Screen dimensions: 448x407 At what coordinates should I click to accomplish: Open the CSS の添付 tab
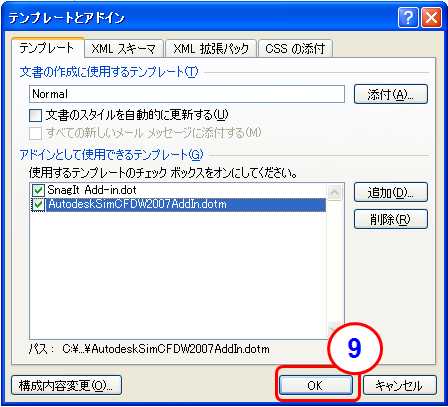(295, 49)
